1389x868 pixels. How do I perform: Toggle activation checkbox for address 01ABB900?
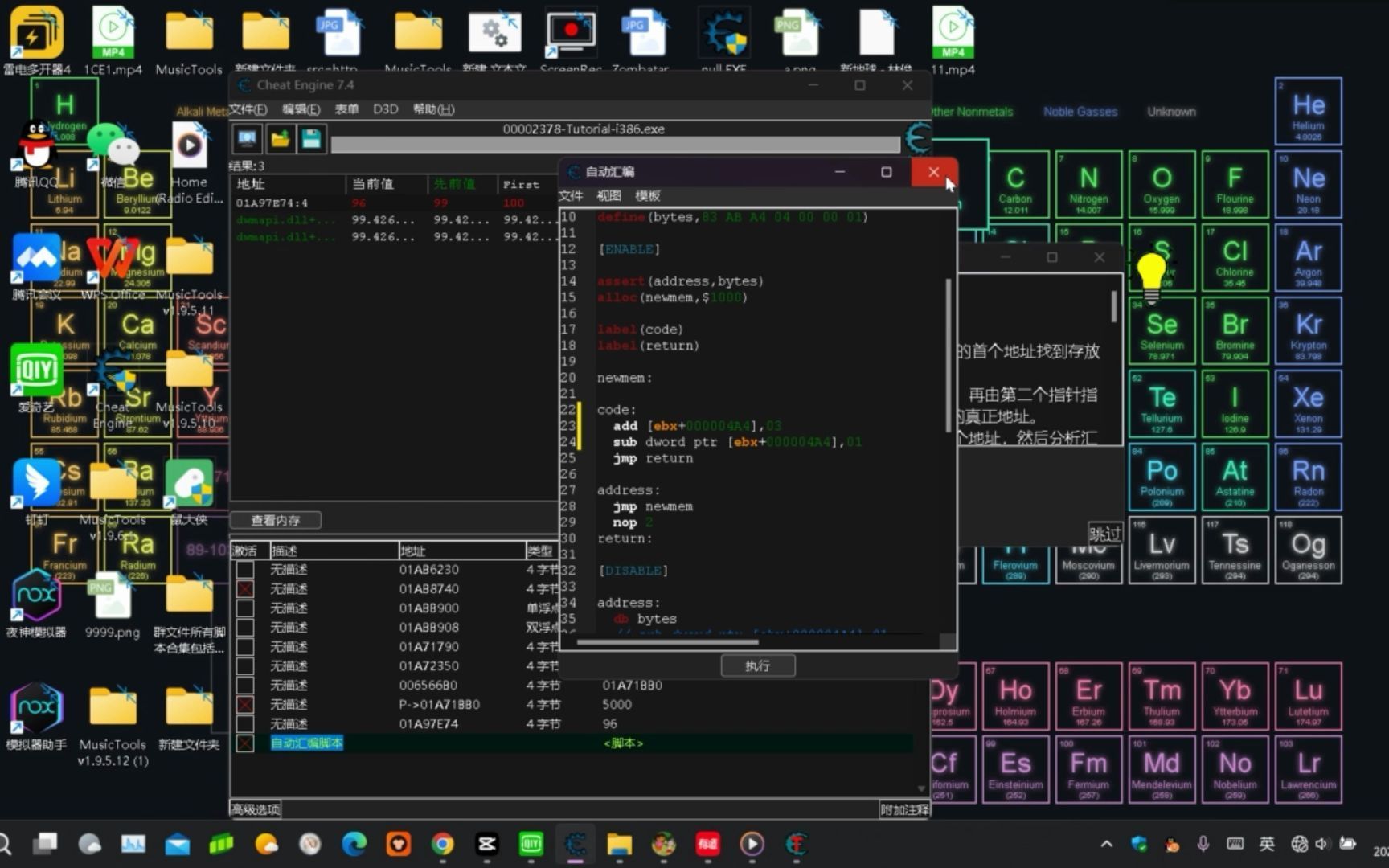click(x=245, y=608)
